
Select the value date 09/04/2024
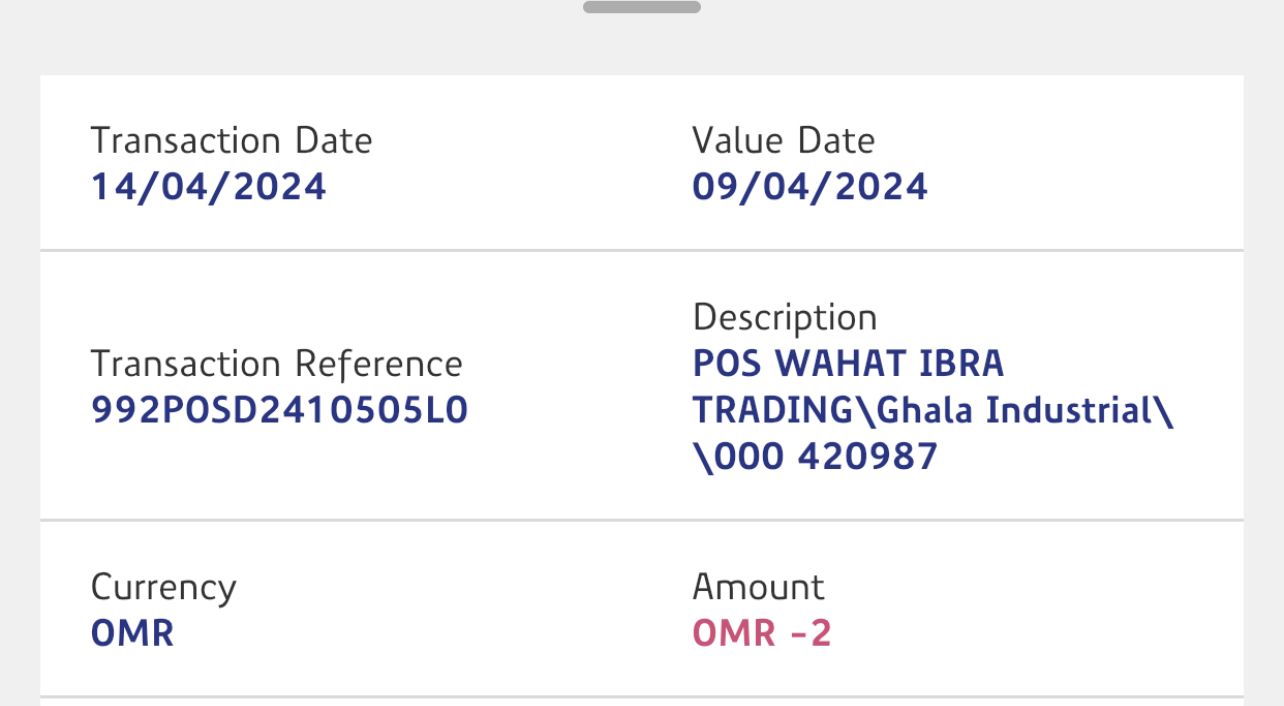point(809,187)
